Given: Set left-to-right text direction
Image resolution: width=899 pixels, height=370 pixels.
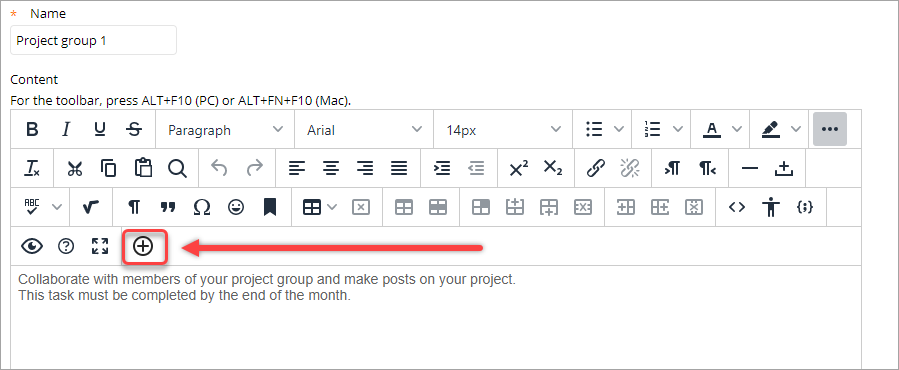Looking at the screenshot, I should click(x=673, y=168).
